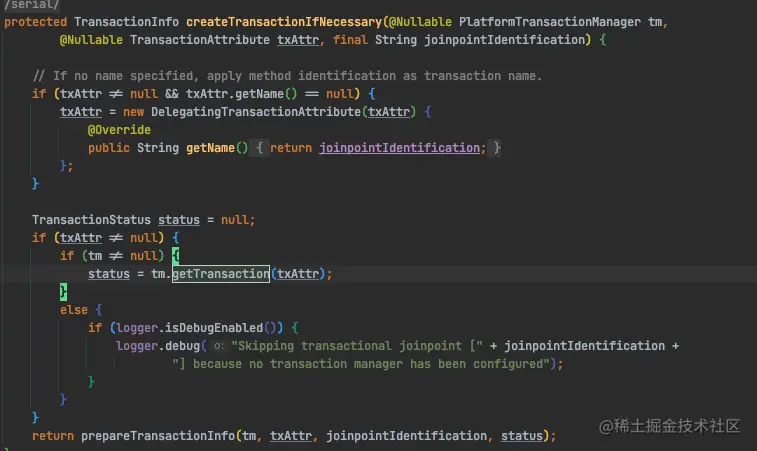Click txAttr argument in prepareTransactionInfo call
The image size is (757, 451).
click(x=291, y=436)
